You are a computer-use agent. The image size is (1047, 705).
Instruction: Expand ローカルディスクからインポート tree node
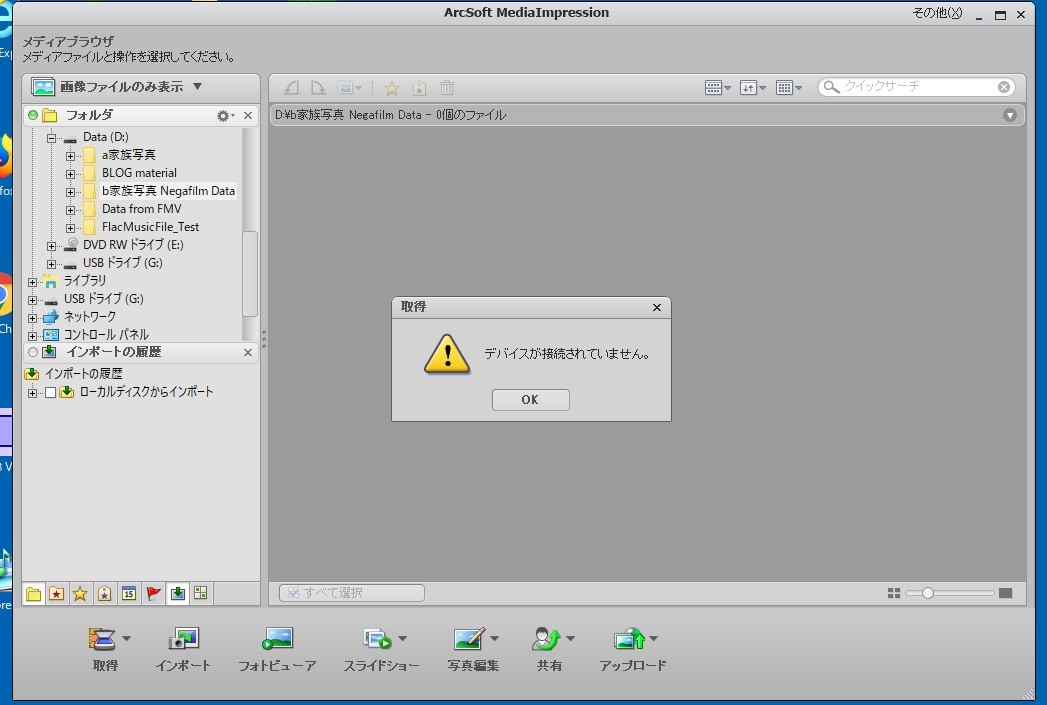tap(32, 393)
